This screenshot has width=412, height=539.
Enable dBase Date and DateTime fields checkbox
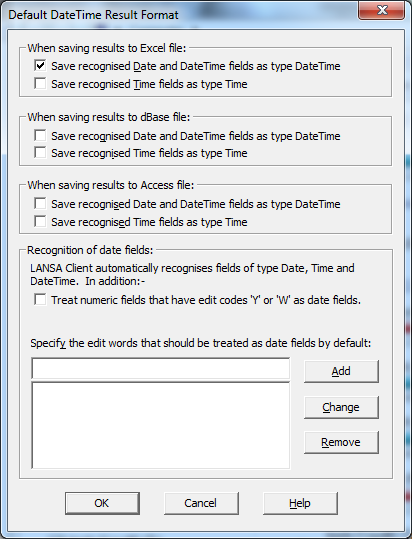tap(40, 135)
